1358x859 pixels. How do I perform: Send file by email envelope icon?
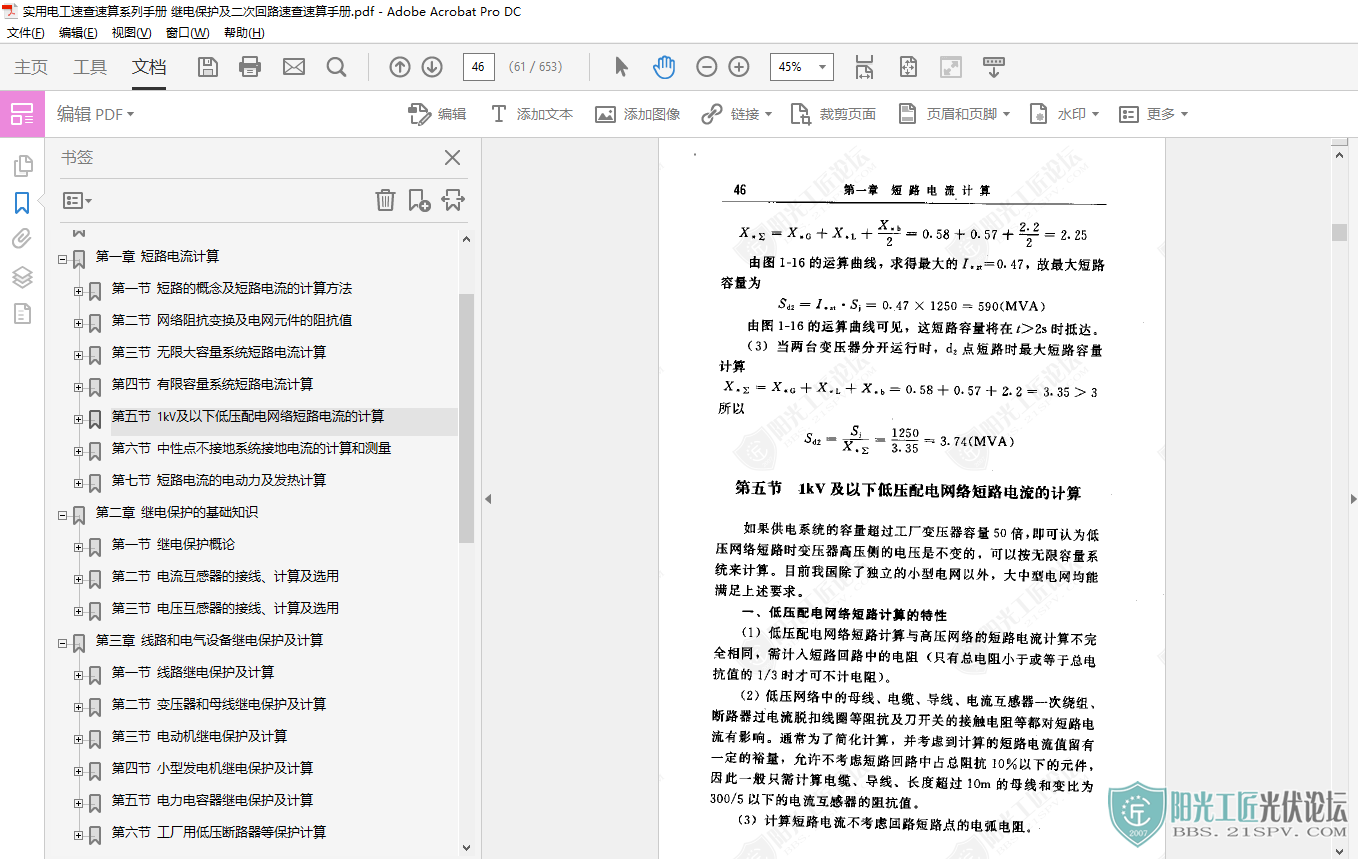click(x=294, y=67)
